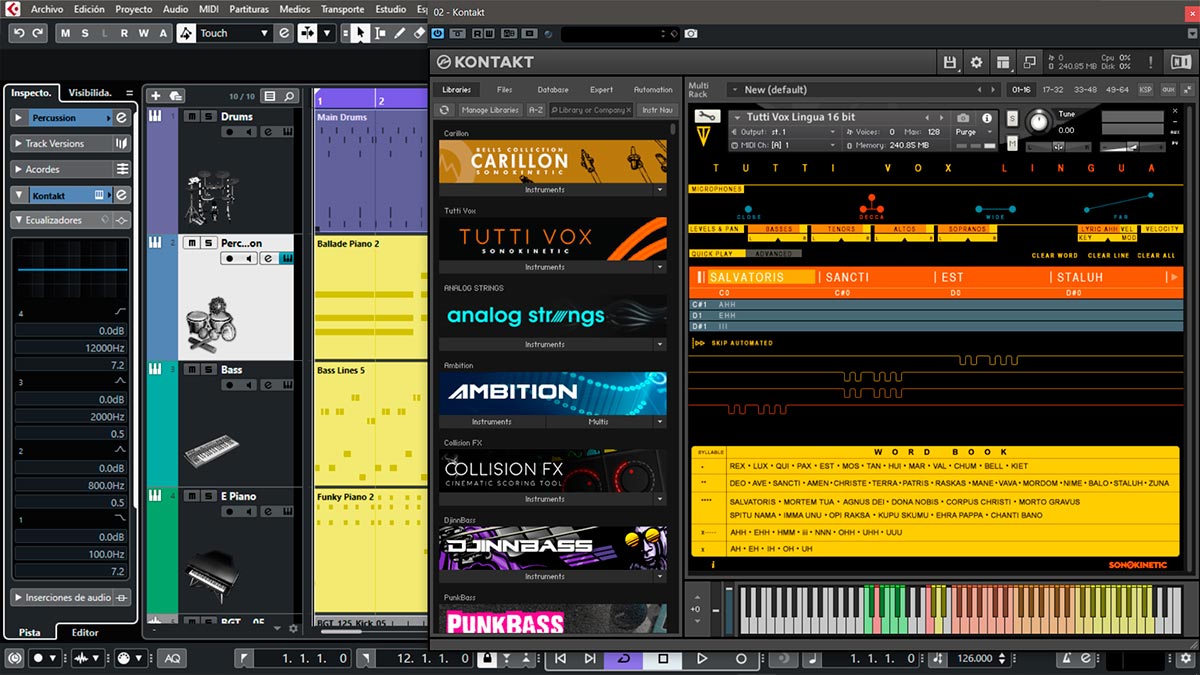The width and height of the screenshot is (1200, 675).
Task: Stop playback in the transport bar
Action: [662, 658]
